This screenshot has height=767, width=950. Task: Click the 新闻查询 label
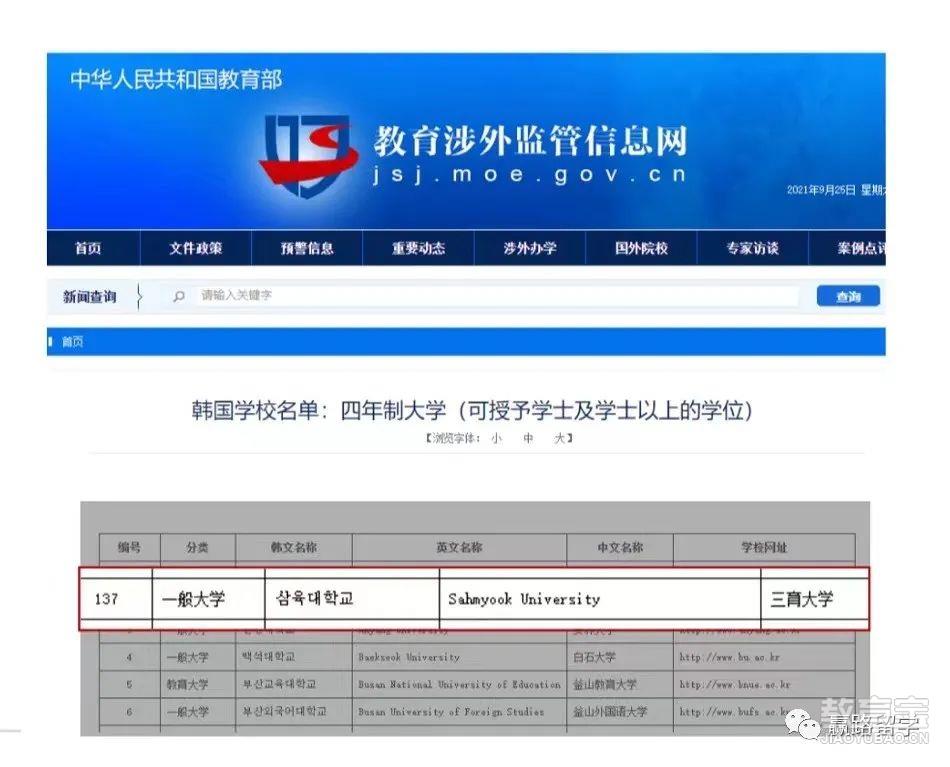click(90, 297)
